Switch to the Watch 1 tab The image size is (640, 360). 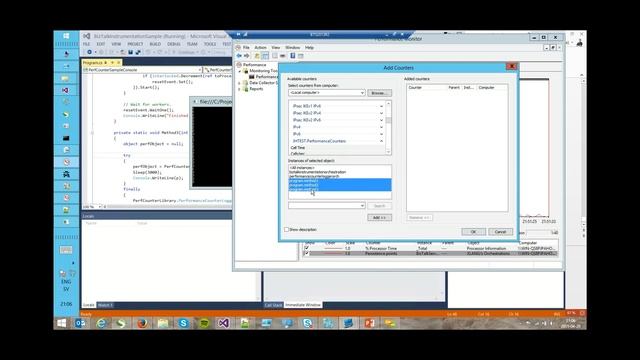(105, 305)
